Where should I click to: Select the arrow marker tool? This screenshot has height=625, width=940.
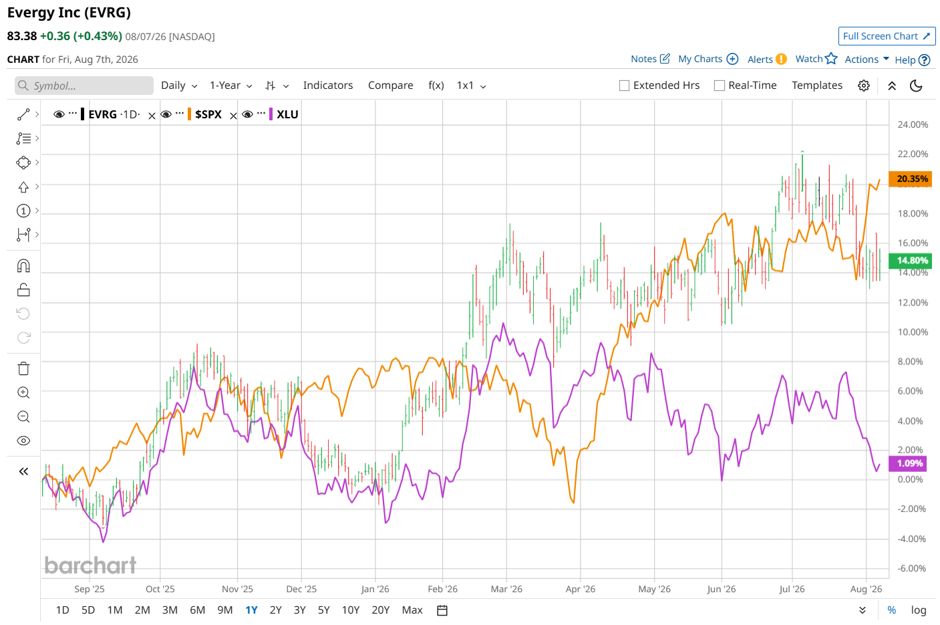click(23, 187)
